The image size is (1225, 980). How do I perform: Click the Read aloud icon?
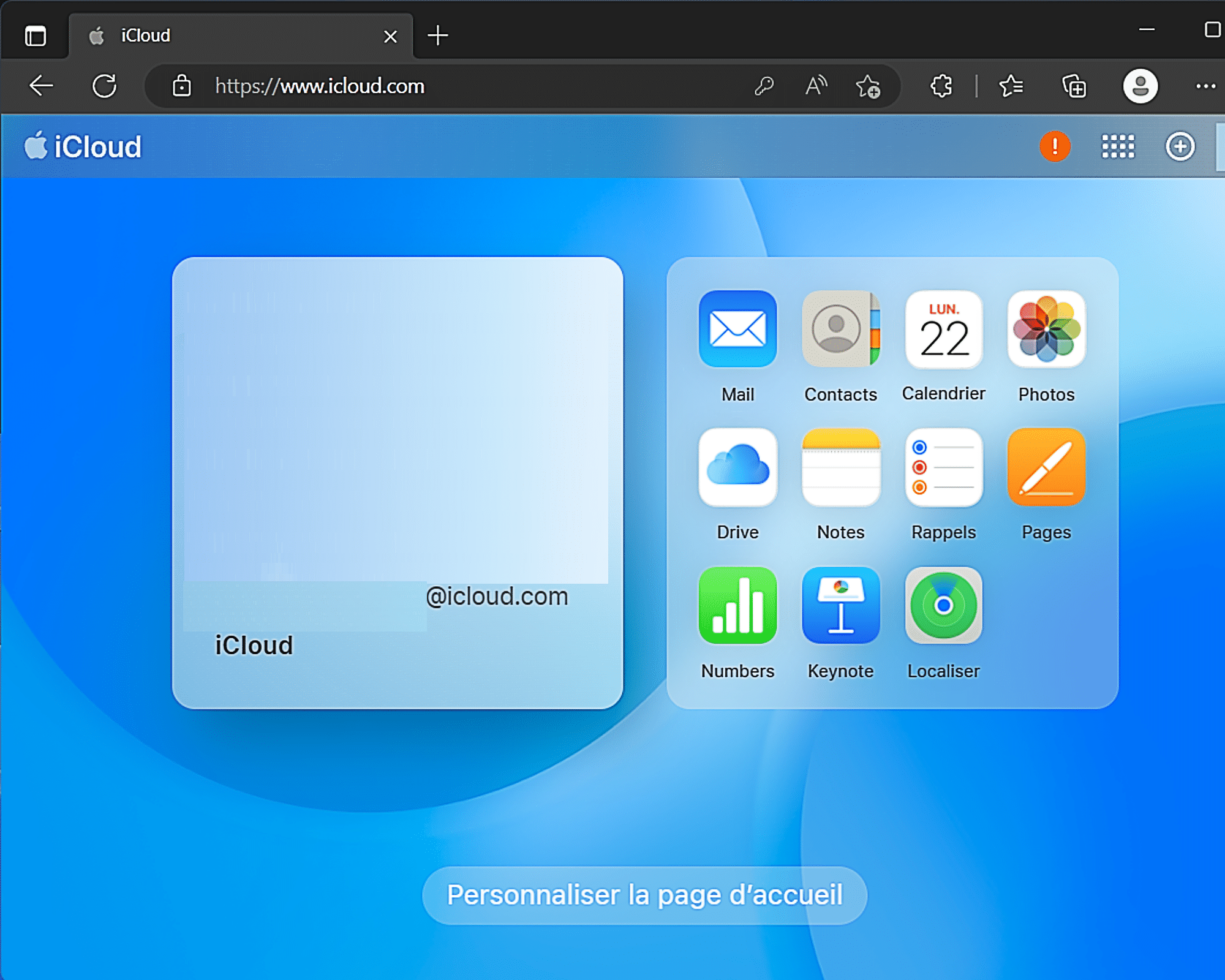pos(816,86)
